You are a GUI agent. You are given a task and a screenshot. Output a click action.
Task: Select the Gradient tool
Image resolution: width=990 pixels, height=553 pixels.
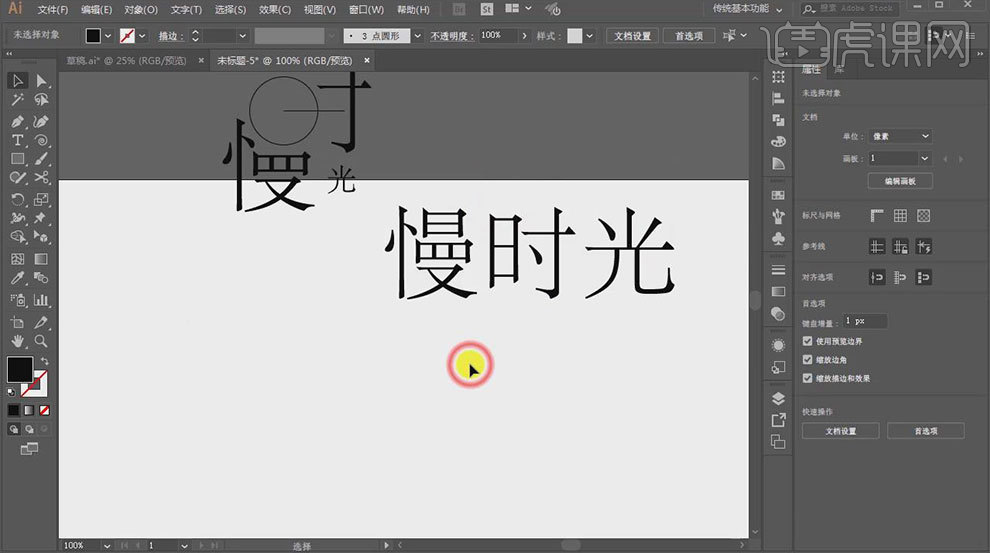pyautogui.click(x=41, y=259)
